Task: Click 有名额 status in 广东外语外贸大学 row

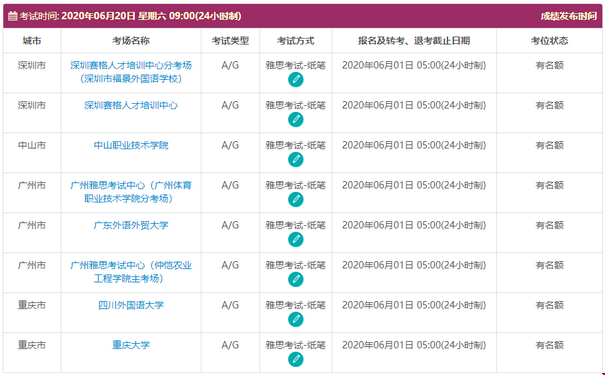Action: (x=549, y=225)
